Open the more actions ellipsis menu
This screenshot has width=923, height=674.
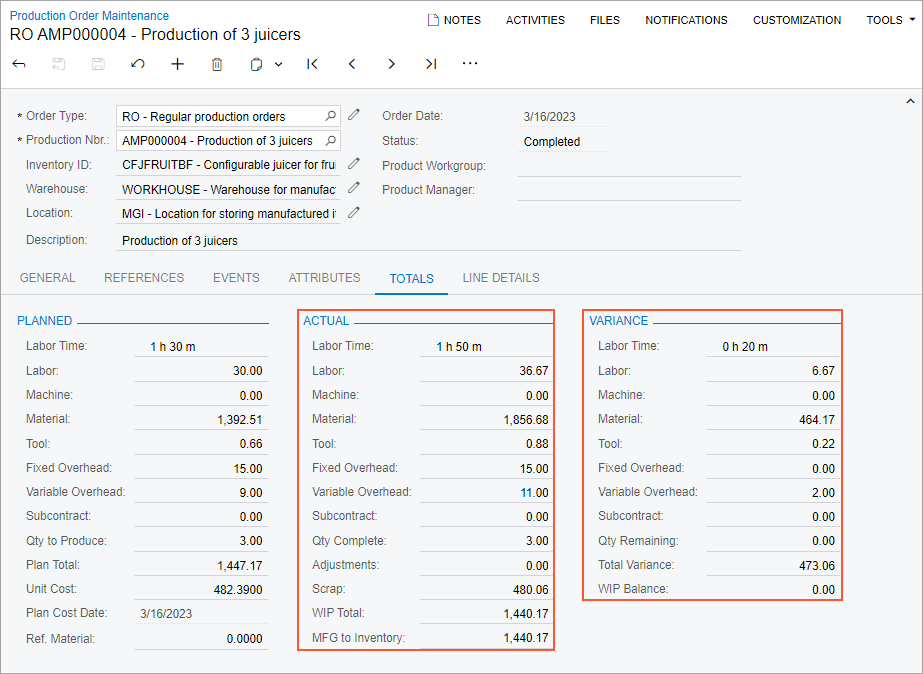point(470,64)
